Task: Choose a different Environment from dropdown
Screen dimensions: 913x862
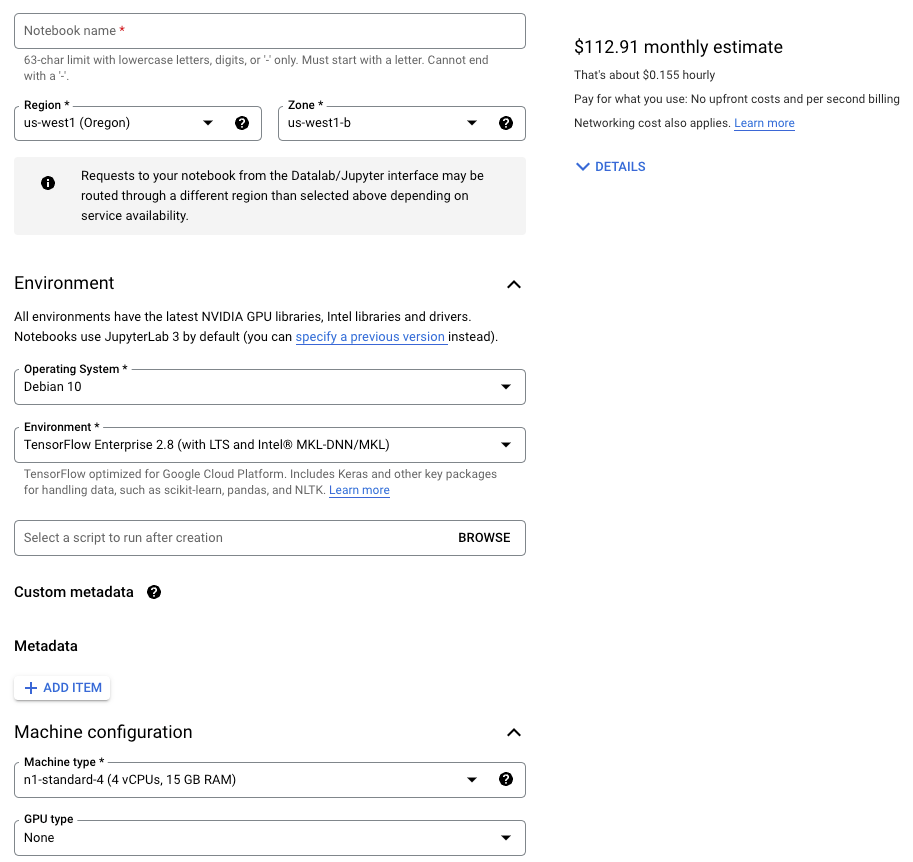Action: pyautogui.click(x=269, y=445)
